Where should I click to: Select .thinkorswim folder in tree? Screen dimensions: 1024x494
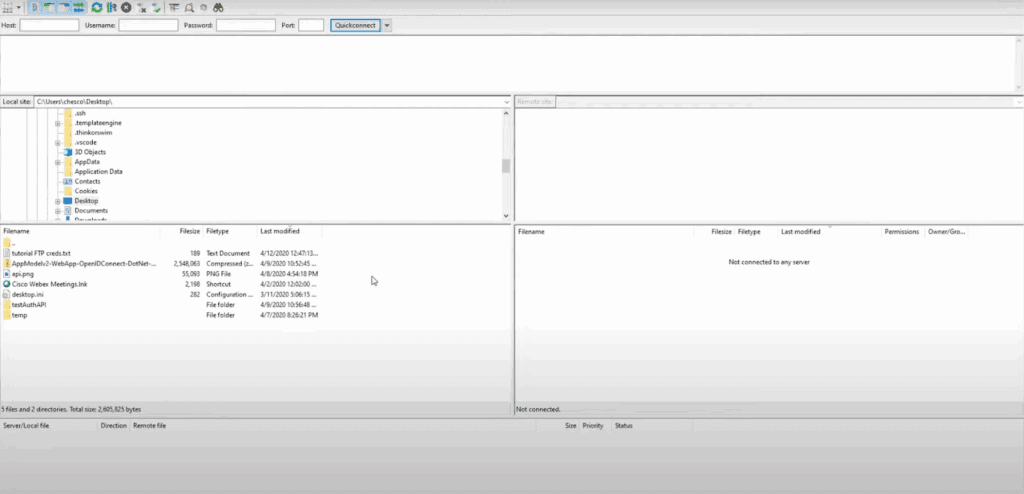[x=93, y=133]
